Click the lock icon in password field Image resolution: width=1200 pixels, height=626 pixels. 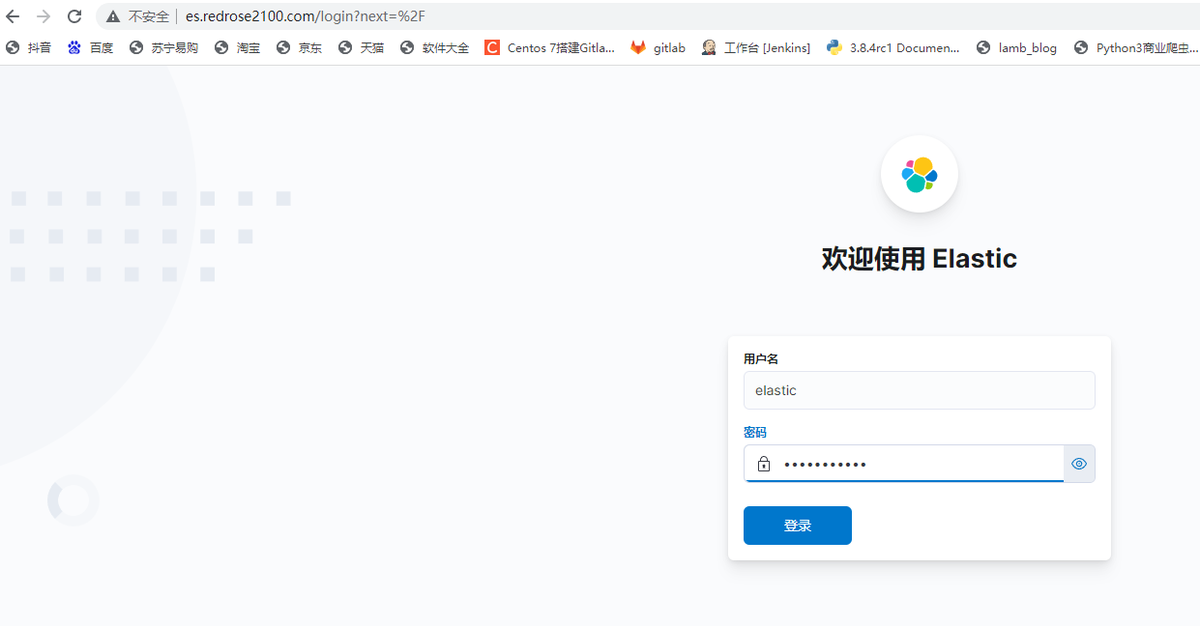click(764, 464)
